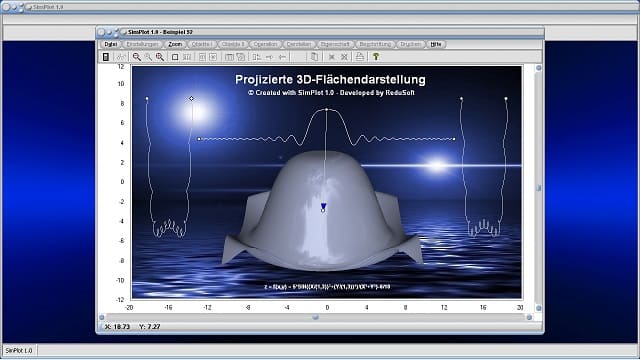Switch to the Zoom tab

click(175, 44)
